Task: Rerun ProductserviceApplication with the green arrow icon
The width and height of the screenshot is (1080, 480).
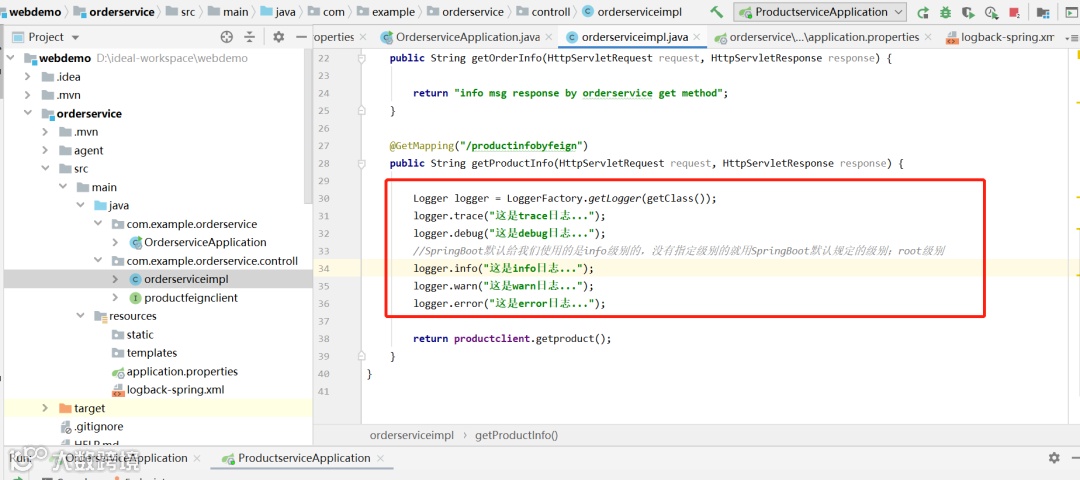Action: pos(923,12)
